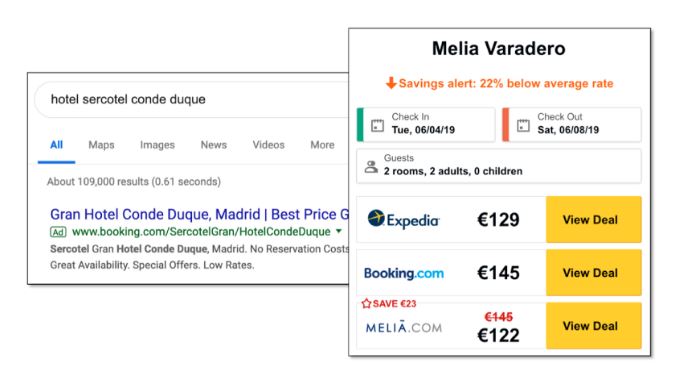Open the News search tab
This screenshot has height=375, width=678.
[214, 145]
